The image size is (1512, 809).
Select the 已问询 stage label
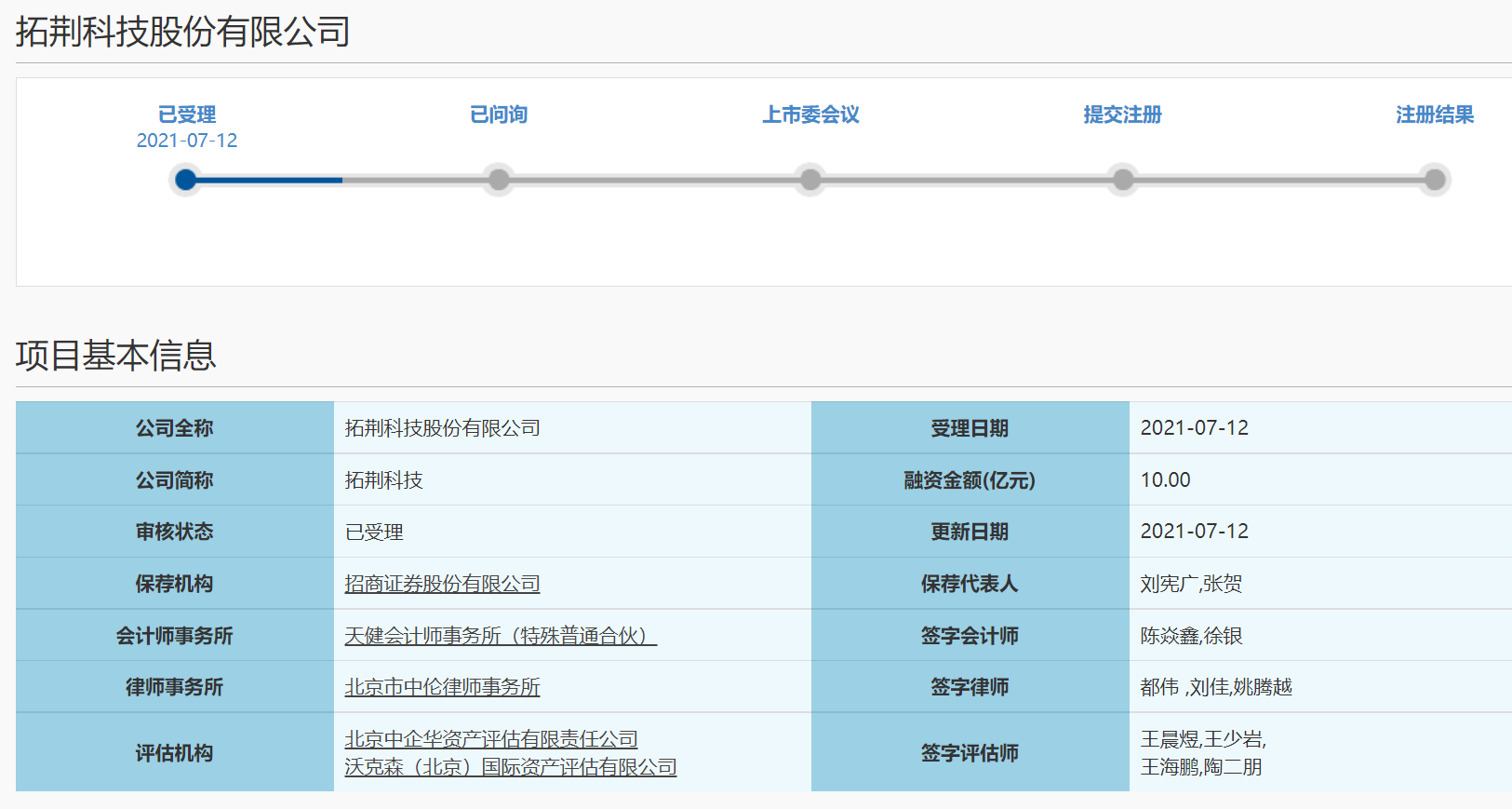click(x=499, y=115)
